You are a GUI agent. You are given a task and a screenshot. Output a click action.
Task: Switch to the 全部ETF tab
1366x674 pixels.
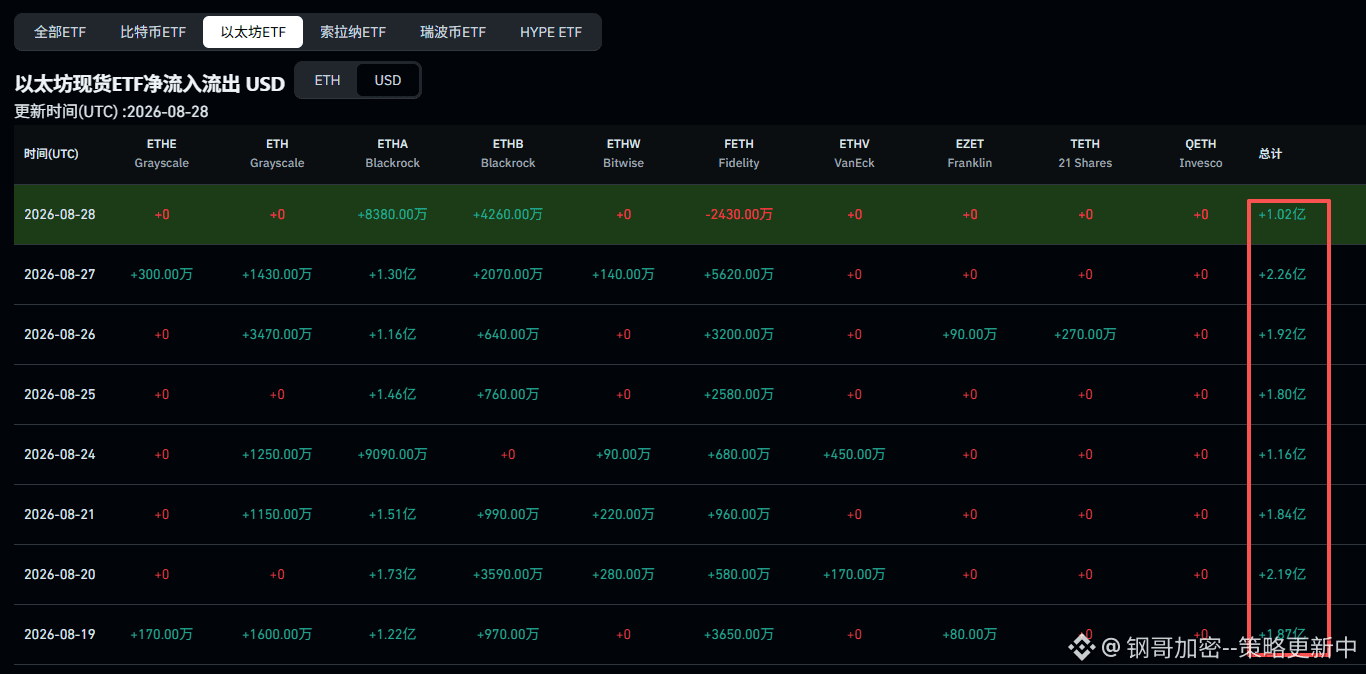(x=60, y=32)
